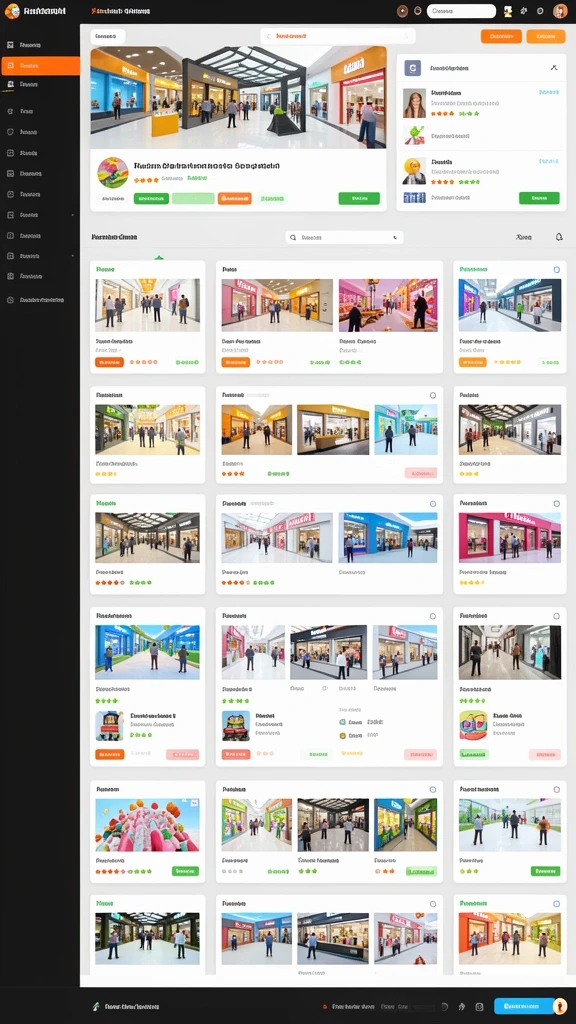Open the user profile avatar in the header
The width and height of the screenshot is (576, 1024).
click(560, 11)
